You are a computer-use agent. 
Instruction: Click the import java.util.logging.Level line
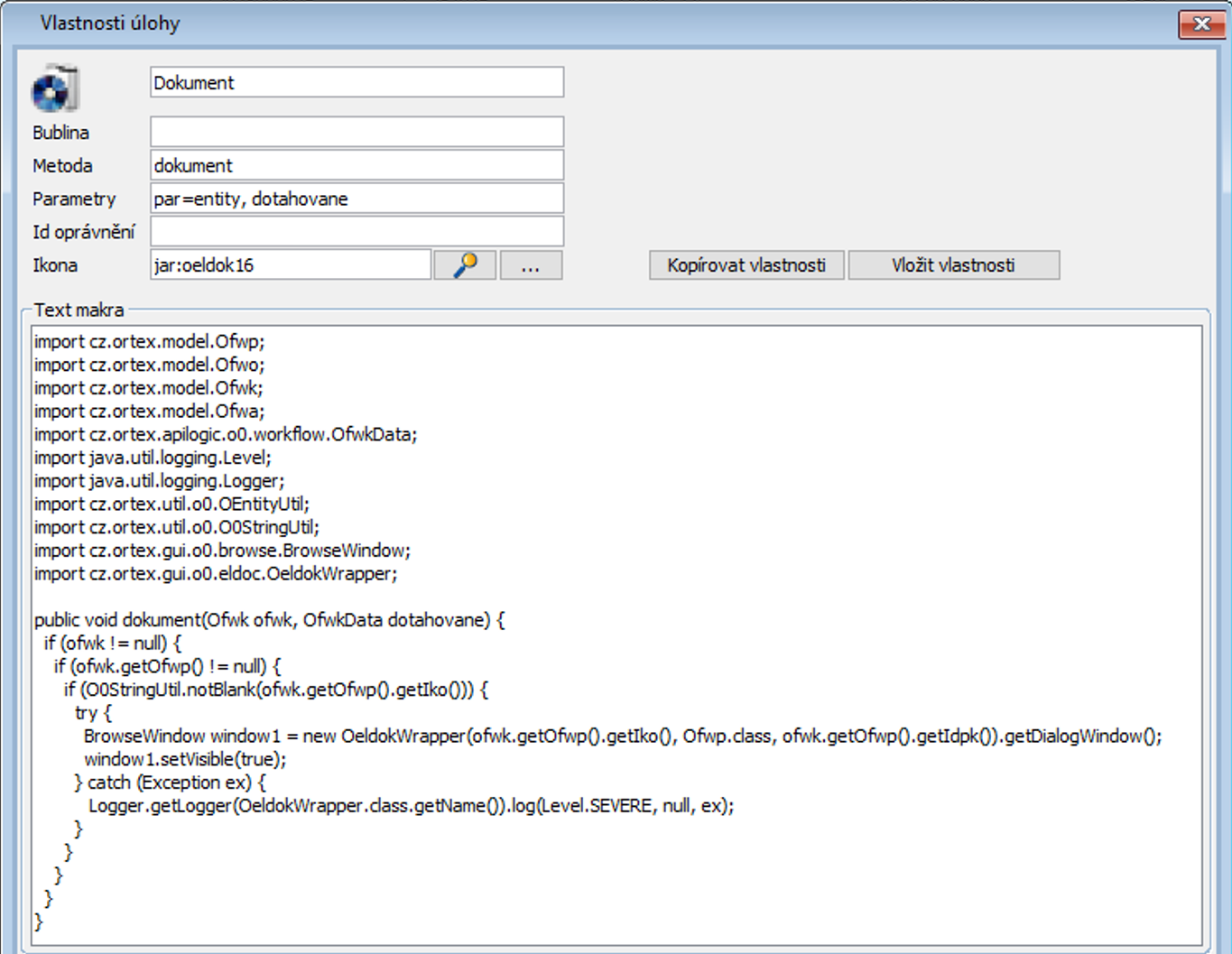pos(153,458)
